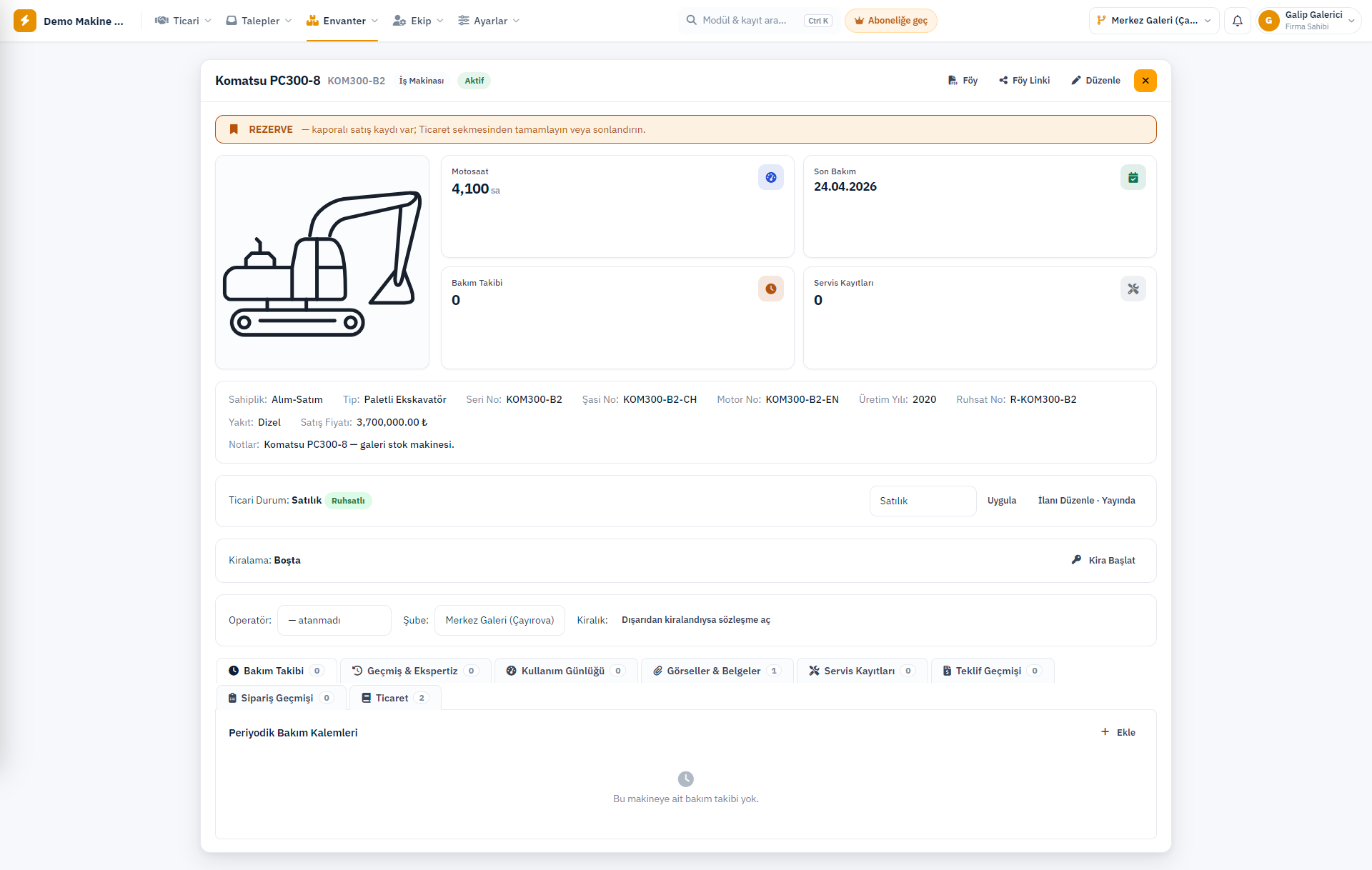The image size is (1372, 870).
Task: Expand the Merkez Galeri branch selector
Action: [1154, 21]
